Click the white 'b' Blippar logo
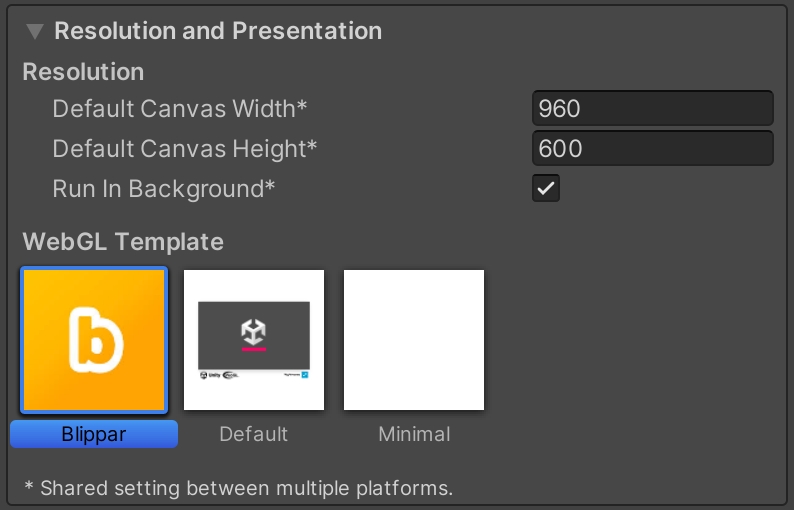Image resolution: width=794 pixels, height=510 pixels. [x=93, y=340]
